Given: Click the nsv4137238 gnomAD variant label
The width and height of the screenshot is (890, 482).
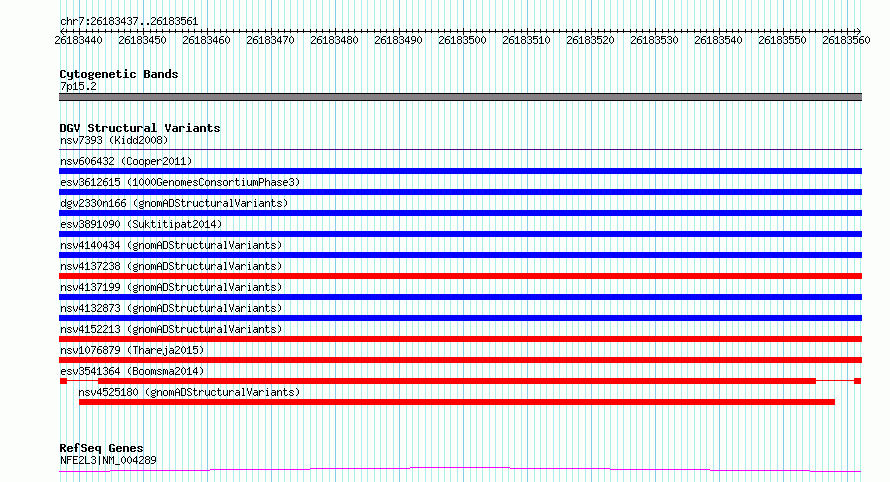Looking at the screenshot, I should tap(171, 266).
